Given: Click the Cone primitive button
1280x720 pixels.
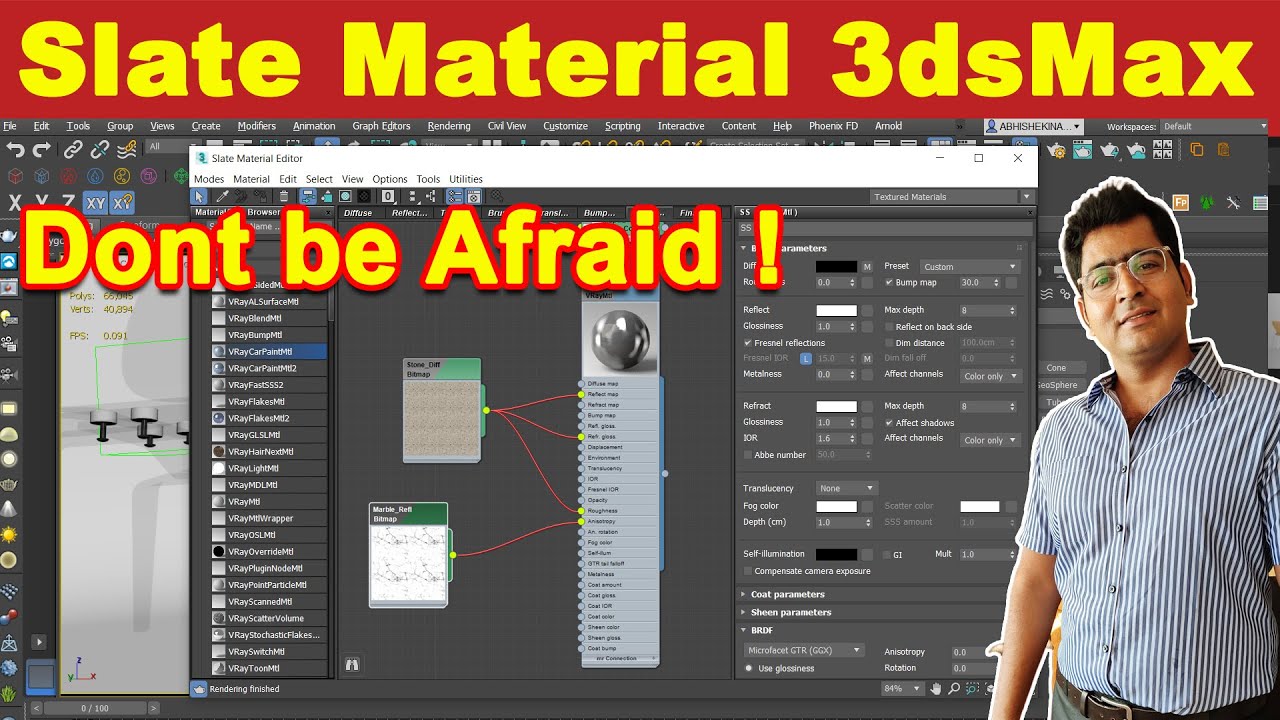Looking at the screenshot, I should tap(1056, 368).
